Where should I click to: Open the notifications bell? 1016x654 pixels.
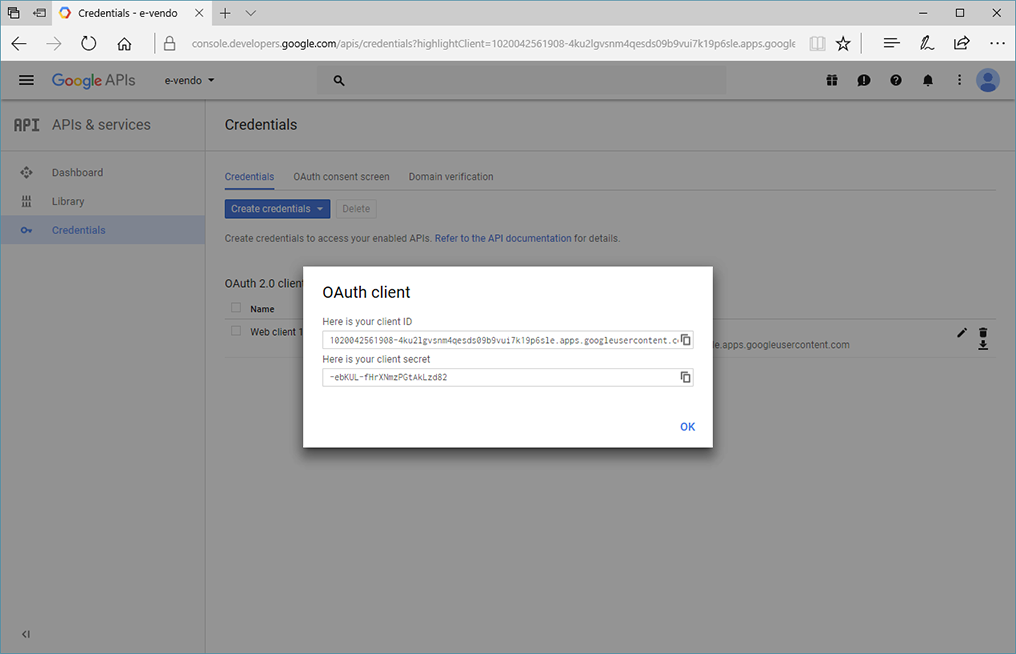tap(928, 80)
